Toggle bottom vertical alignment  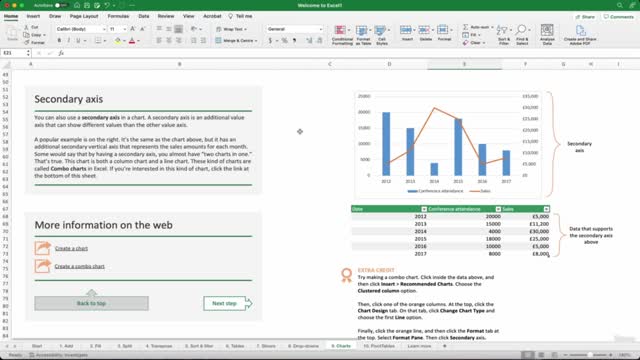point(178,29)
